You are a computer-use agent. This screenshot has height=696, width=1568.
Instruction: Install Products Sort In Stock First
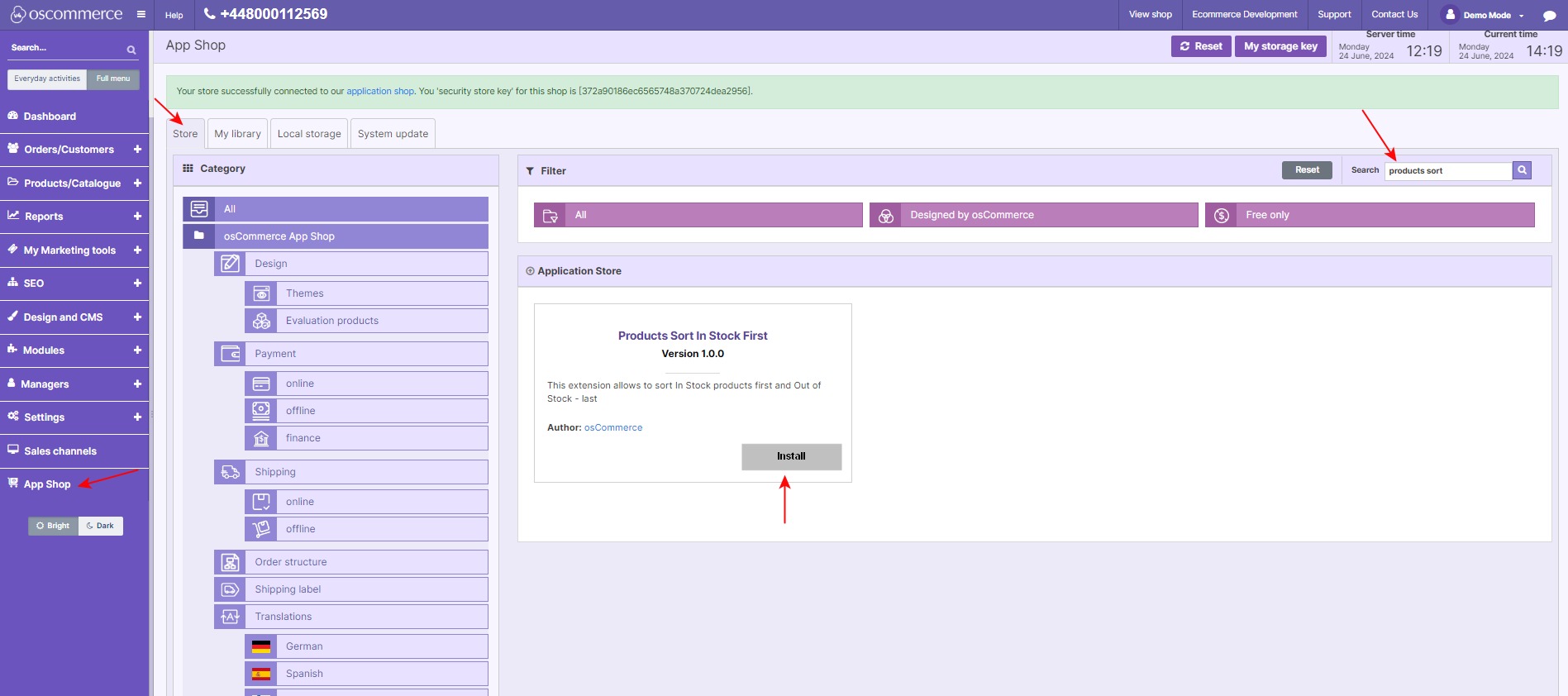pos(791,456)
